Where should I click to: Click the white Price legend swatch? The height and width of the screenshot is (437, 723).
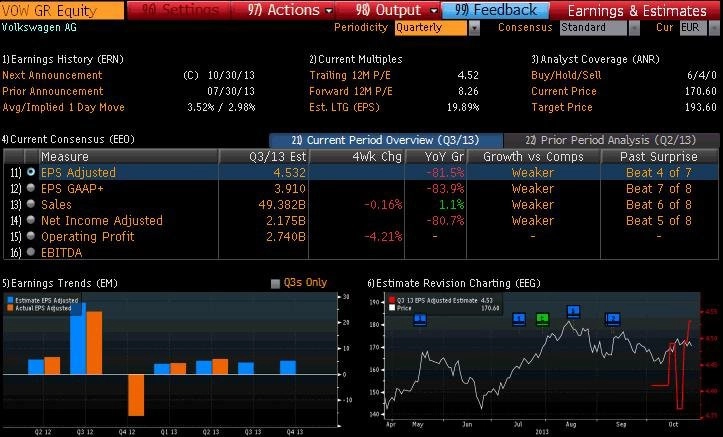tap(392, 307)
